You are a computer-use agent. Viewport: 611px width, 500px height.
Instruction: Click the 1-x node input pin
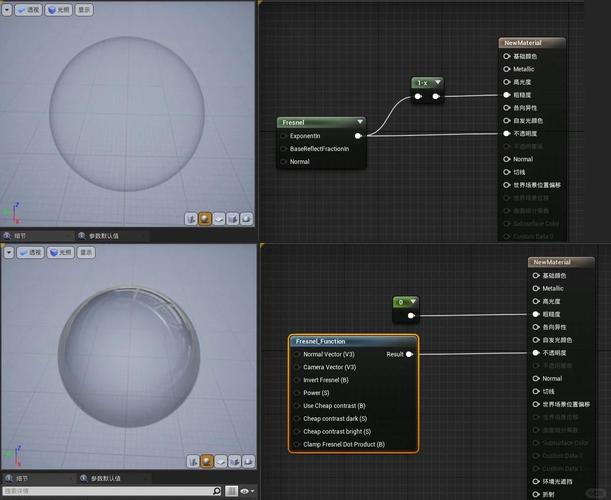tap(418, 96)
